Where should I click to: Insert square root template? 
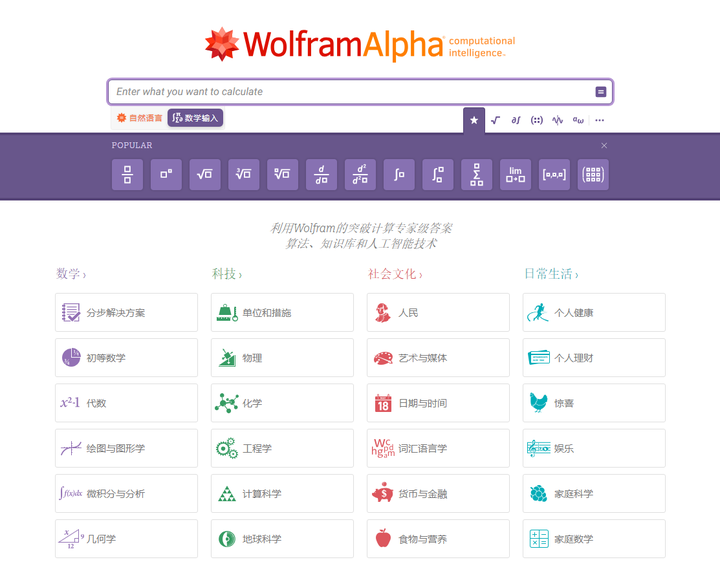click(x=205, y=174)
